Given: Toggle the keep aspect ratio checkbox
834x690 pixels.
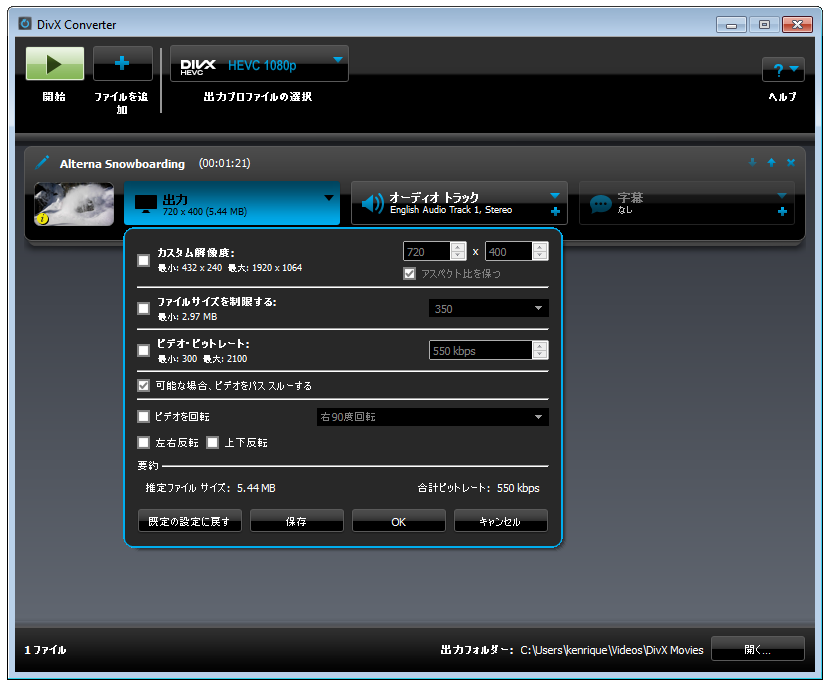Looking at the screenshot, I should pyautogui.click(x=409, y=273).
